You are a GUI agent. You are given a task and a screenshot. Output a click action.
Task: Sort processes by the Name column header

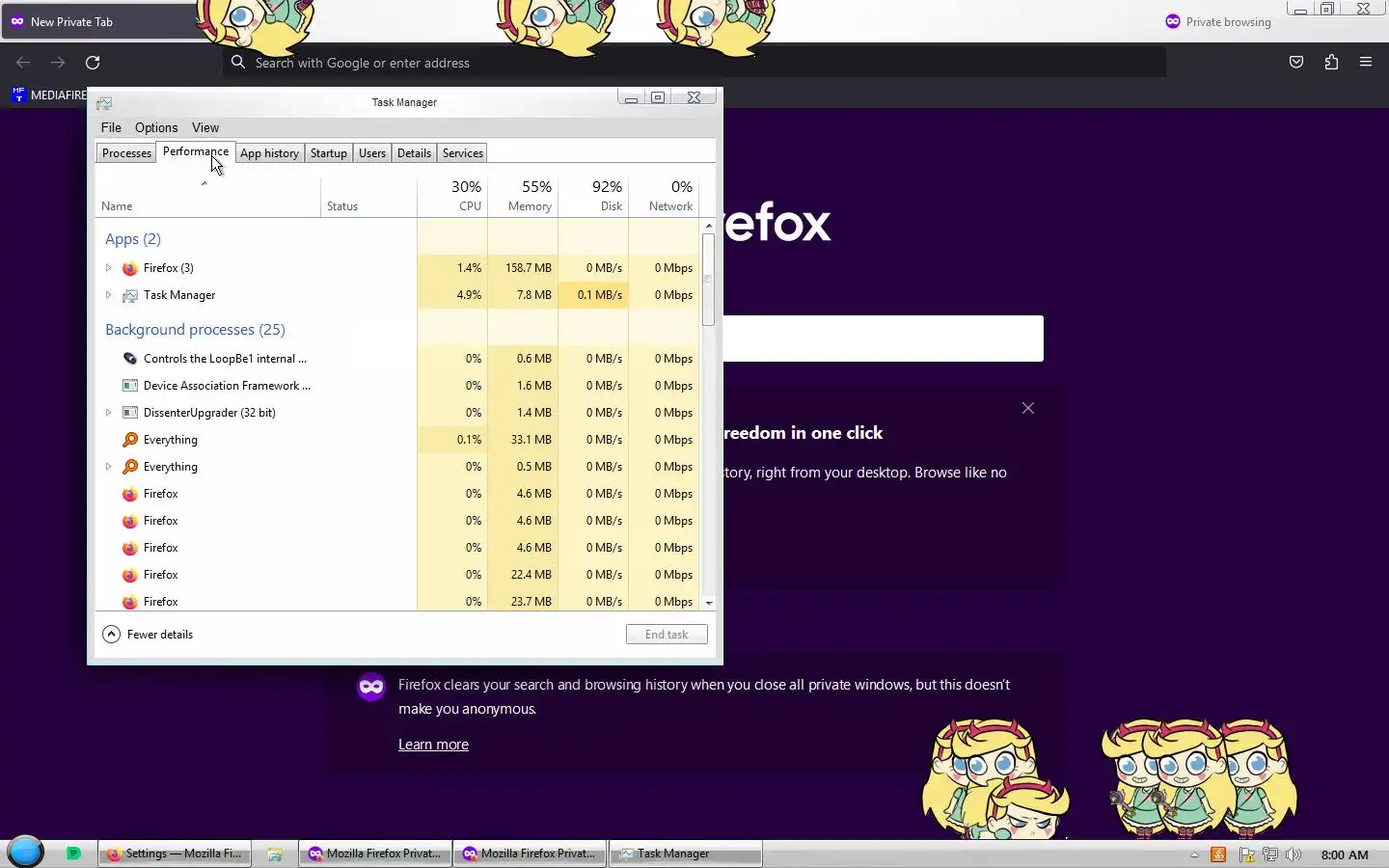207,196
